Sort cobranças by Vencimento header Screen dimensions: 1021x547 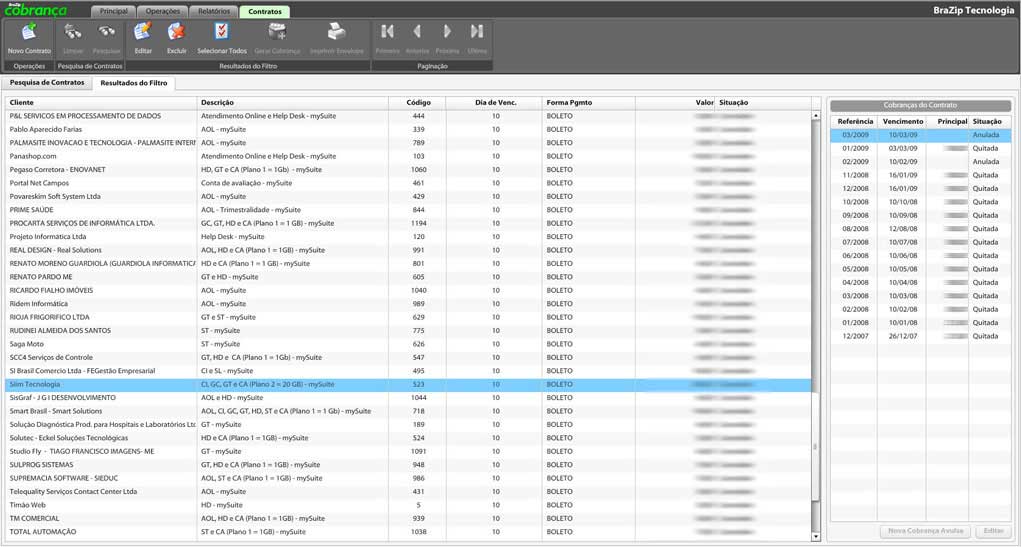coord(902,122)
